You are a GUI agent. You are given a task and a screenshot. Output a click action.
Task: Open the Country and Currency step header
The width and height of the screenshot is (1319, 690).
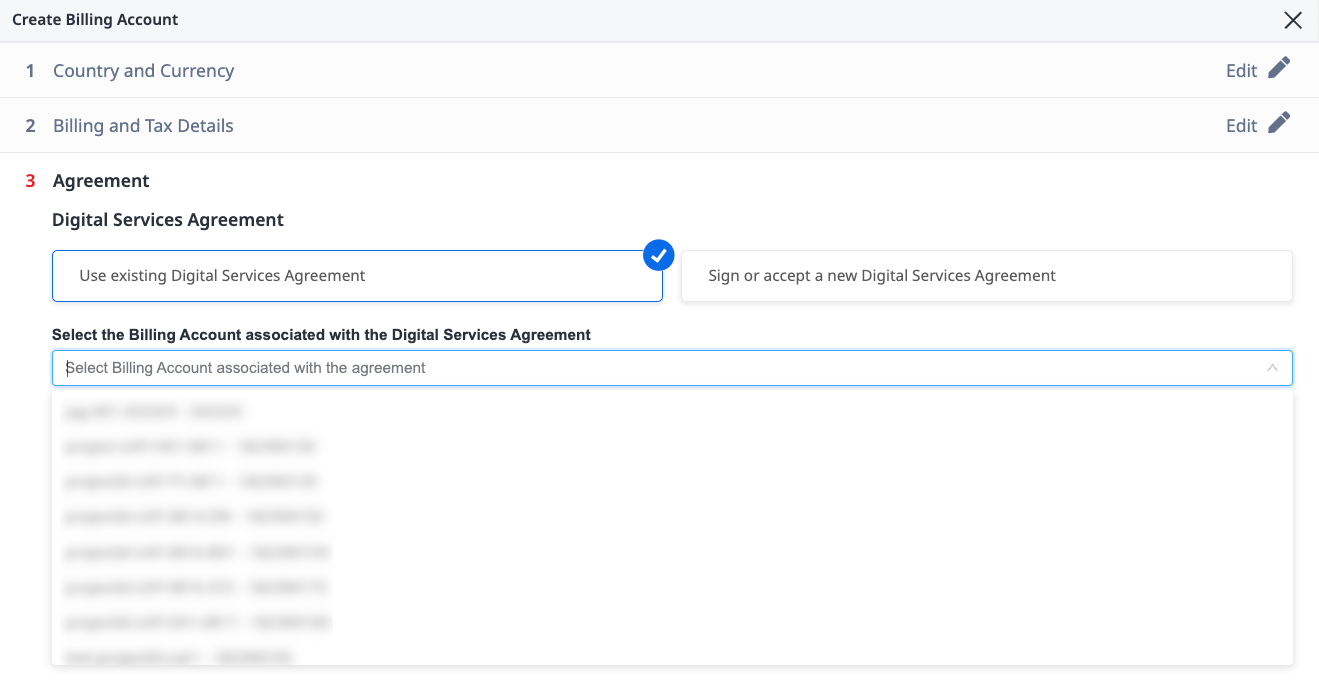(x=143, y=71)
